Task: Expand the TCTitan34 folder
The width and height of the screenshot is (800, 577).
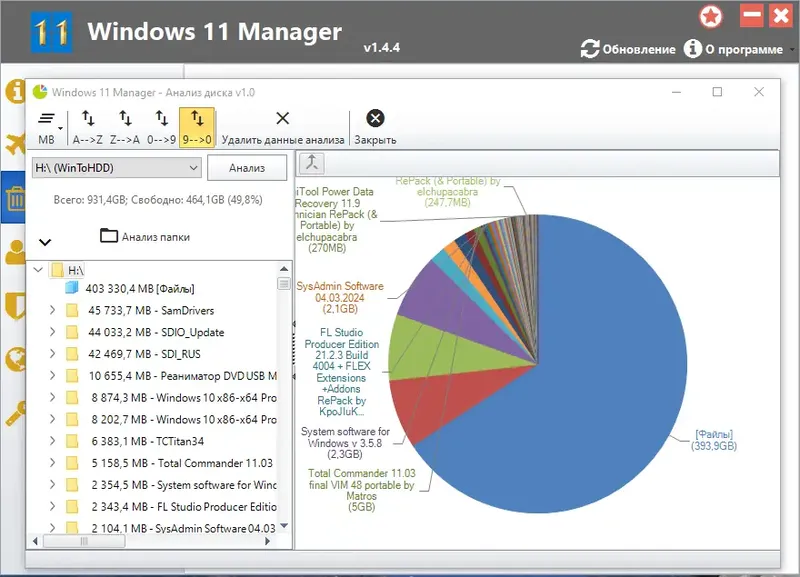Action: [x=52, y=440]
